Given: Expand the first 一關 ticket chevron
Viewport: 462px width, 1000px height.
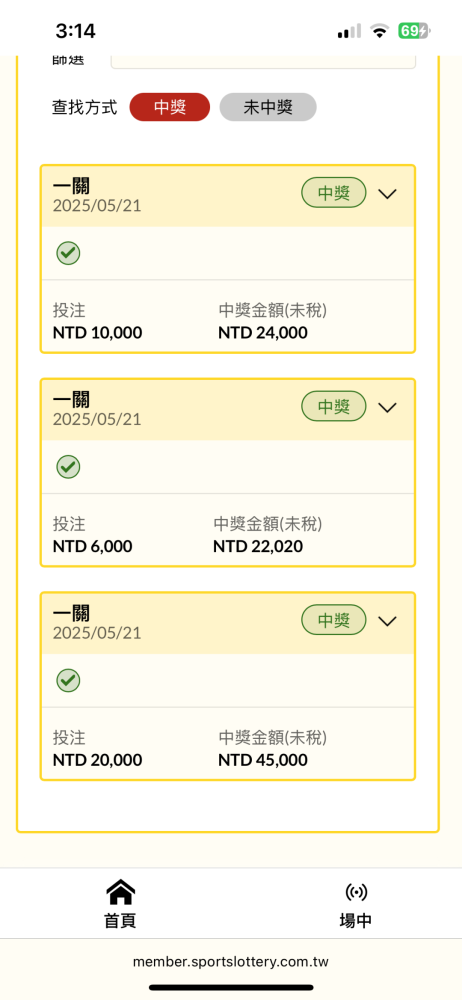Looking at the screenshot, I should [387, 194].
